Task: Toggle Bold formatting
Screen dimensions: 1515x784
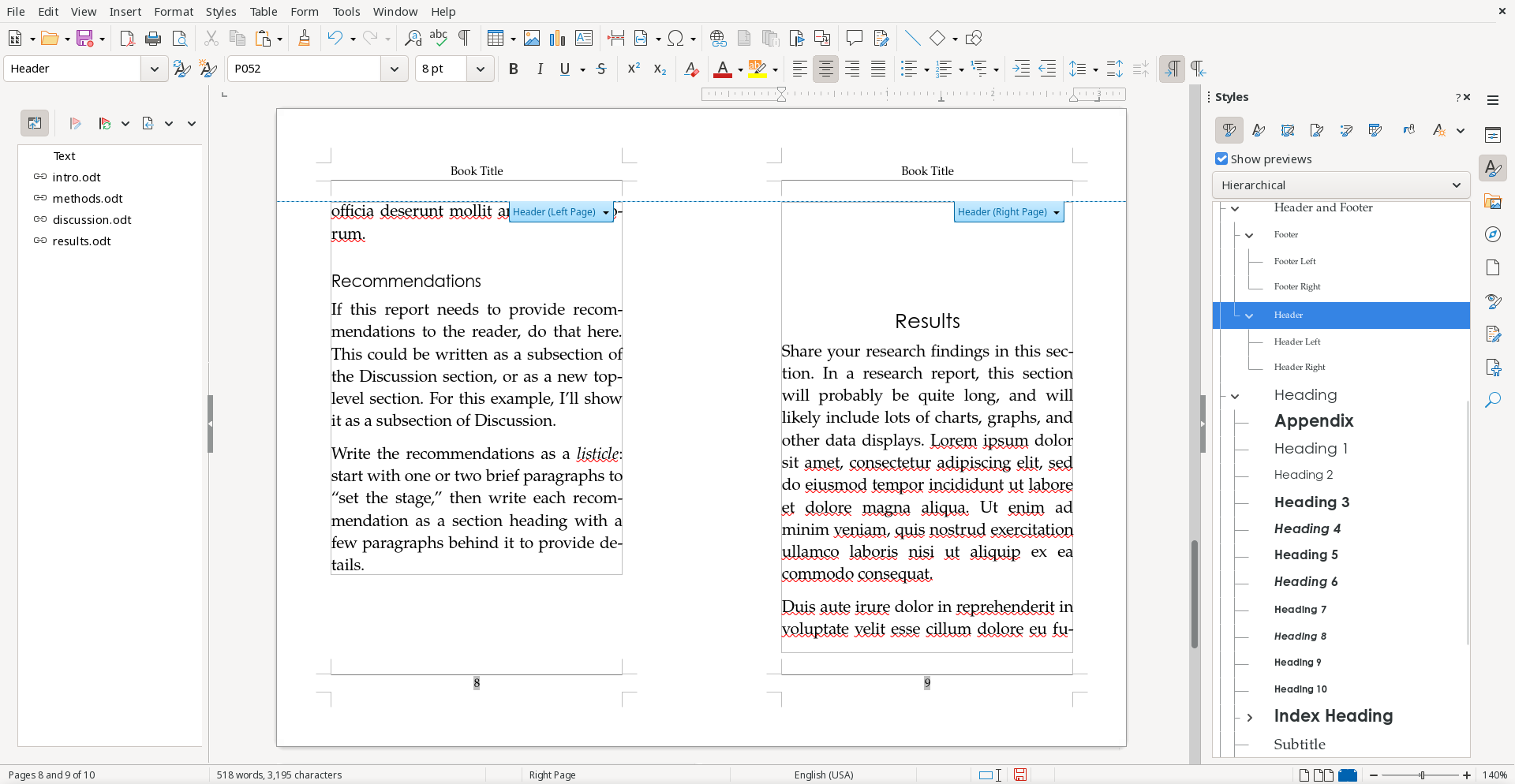Action: tap(514, 69)
